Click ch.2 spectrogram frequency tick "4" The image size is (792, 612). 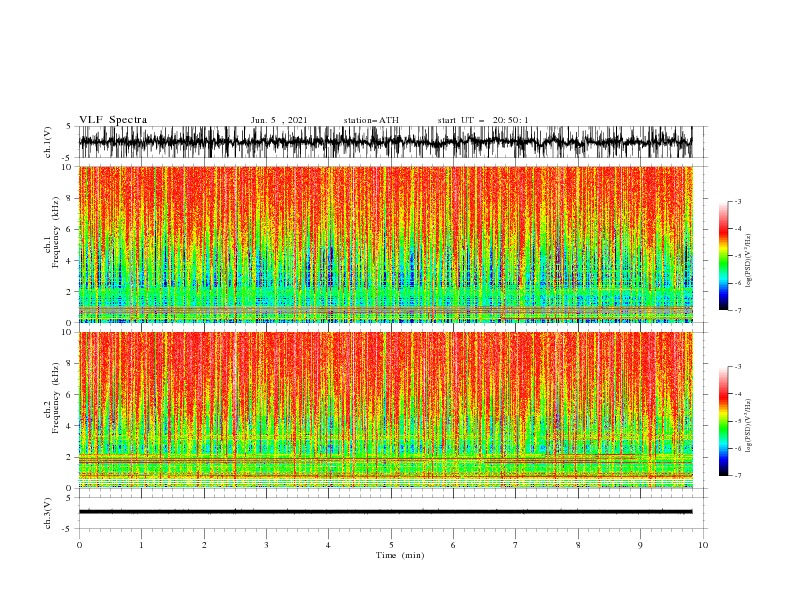[x=69, y=426]
